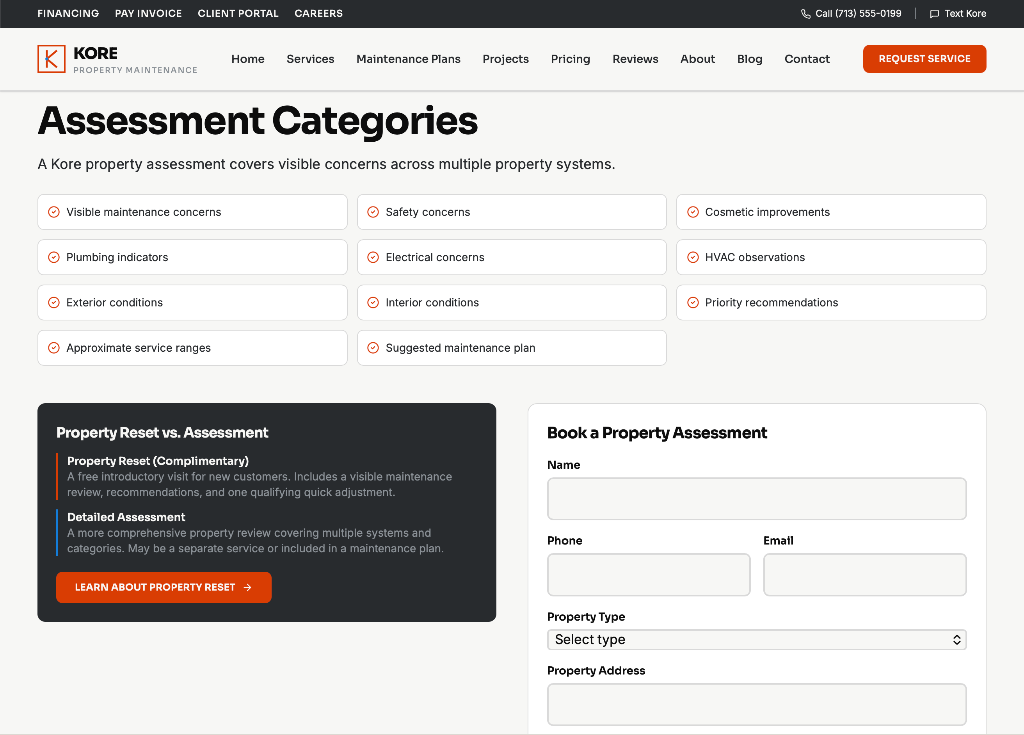This screenshot has width=1024, height=735.
Task: Click 'Assessment Categories' page heading
Action: point(257,121)
